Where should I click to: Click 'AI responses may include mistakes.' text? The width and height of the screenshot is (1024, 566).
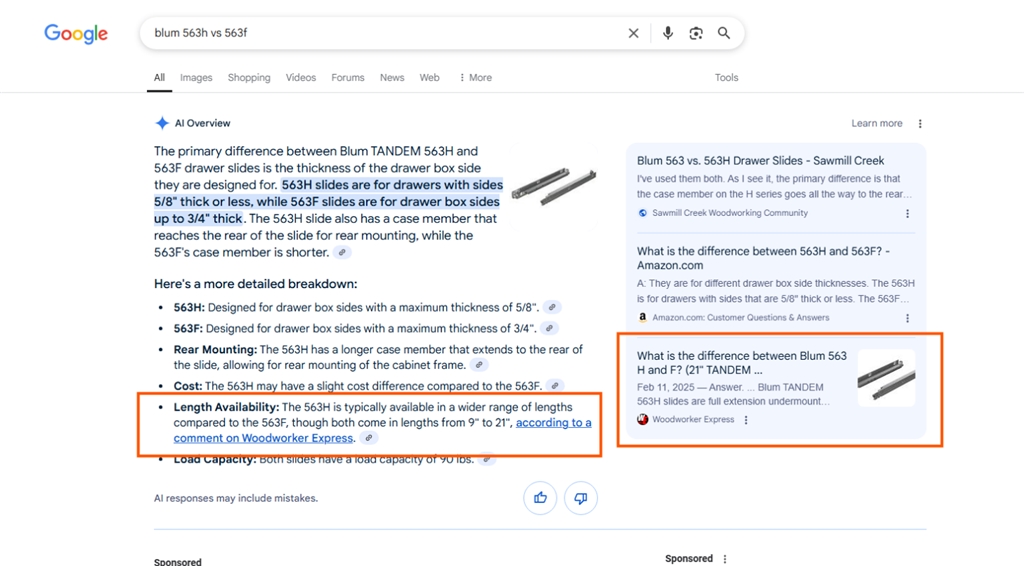236,498
